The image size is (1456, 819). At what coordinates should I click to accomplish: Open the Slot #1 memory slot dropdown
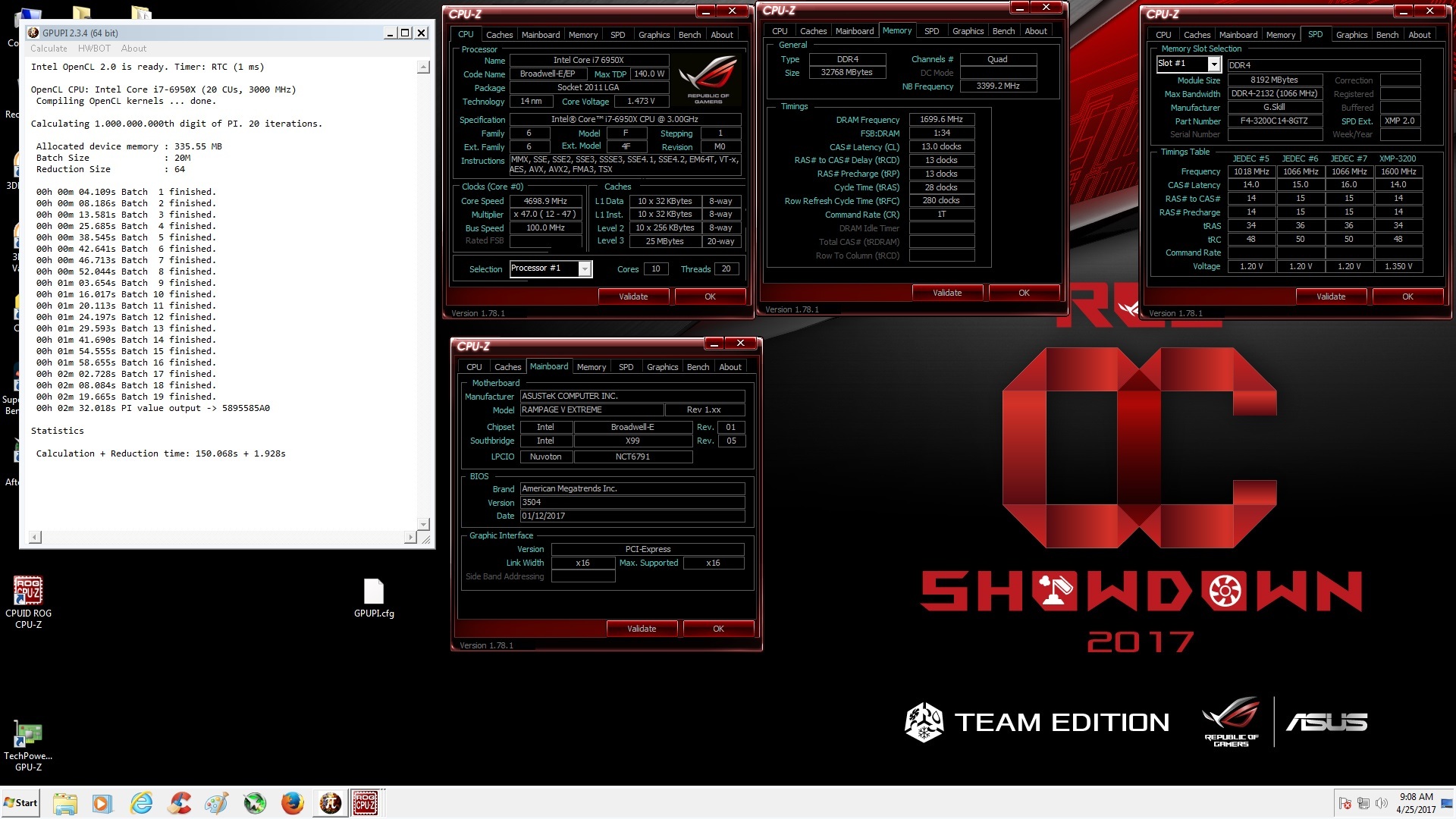pyautogui.click(x=1213, y=64)
